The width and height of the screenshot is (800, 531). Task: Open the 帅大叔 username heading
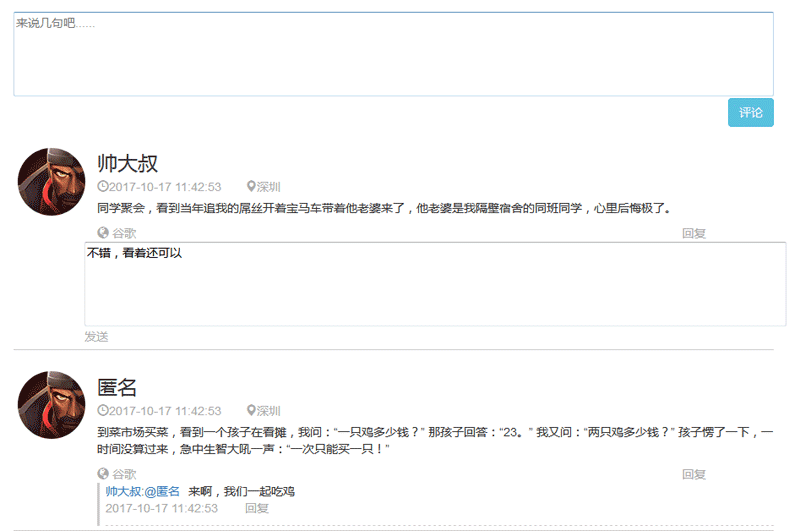[x=128, y=164]
